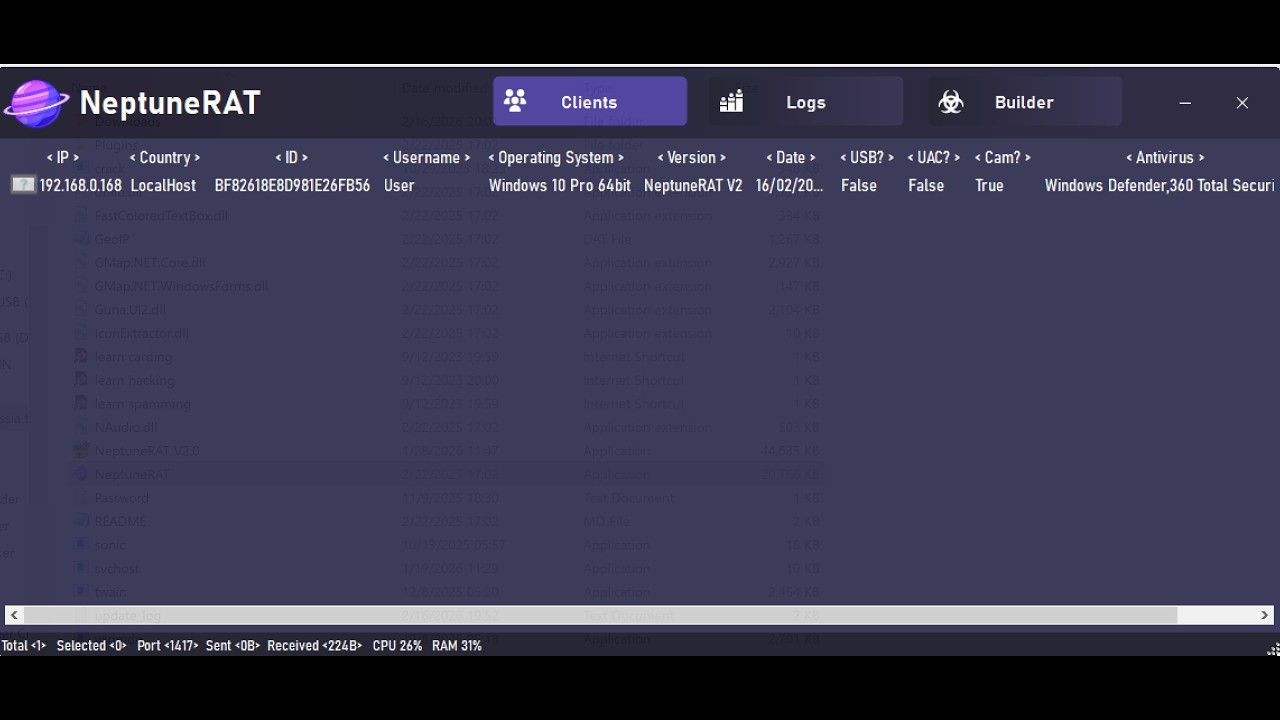Click the bar chart icon beside Logs
This screenshot has height=720, width=1280.
(731, 101)
